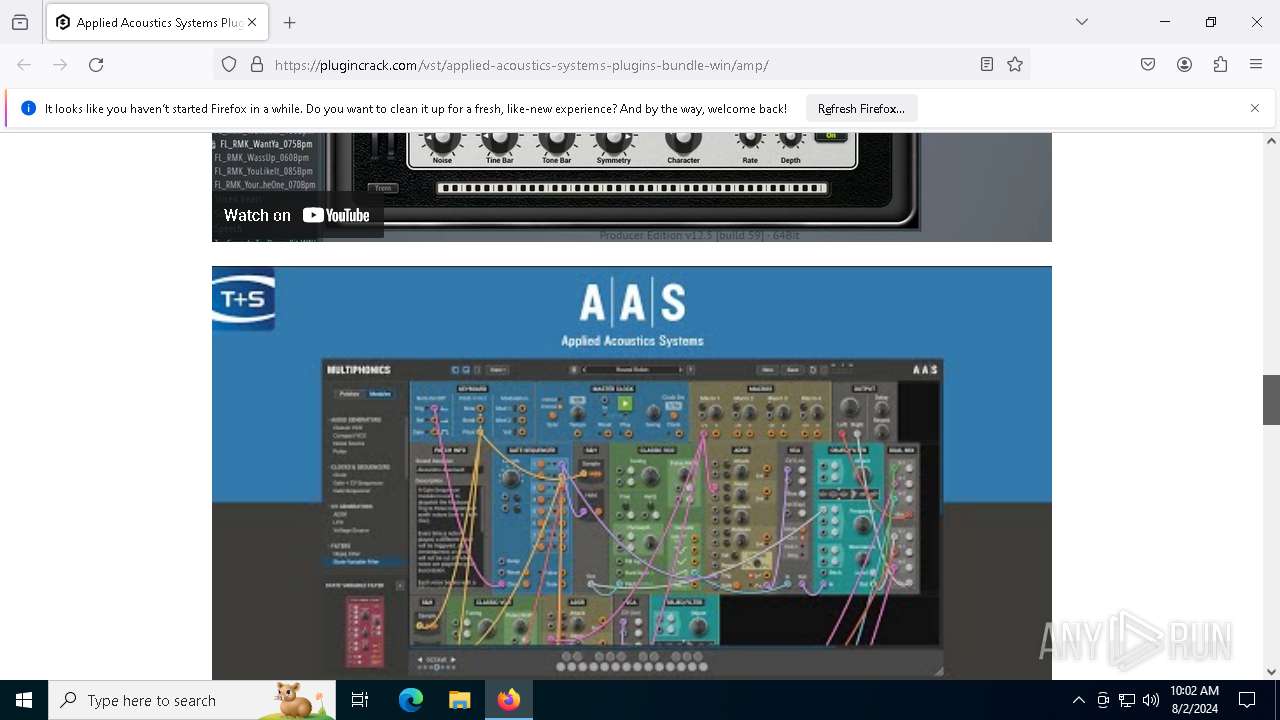The image size is (1280, 720).
Task: Go forward one page
Action: (x=60, y=65)
